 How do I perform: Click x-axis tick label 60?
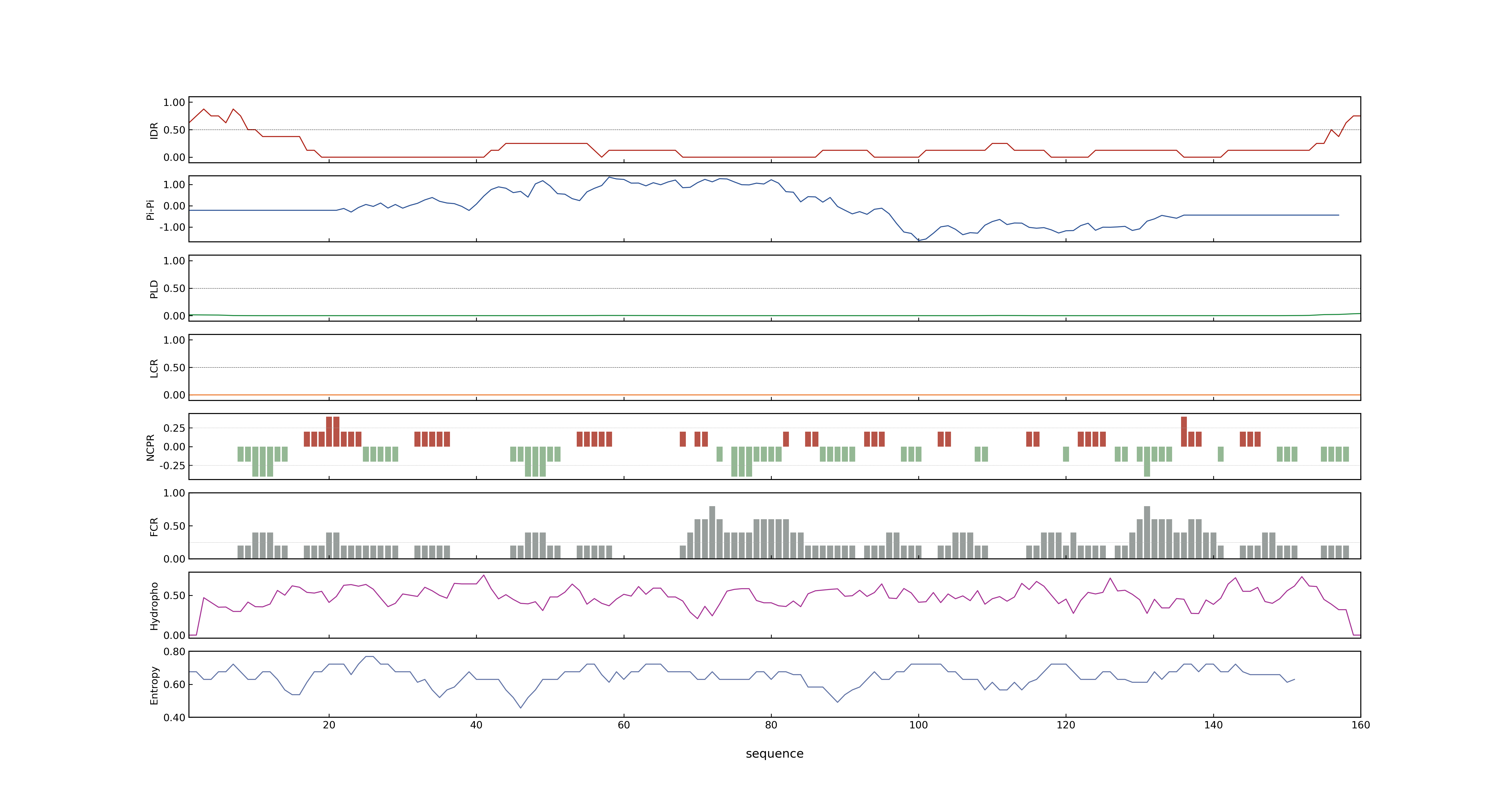(623, 725)
